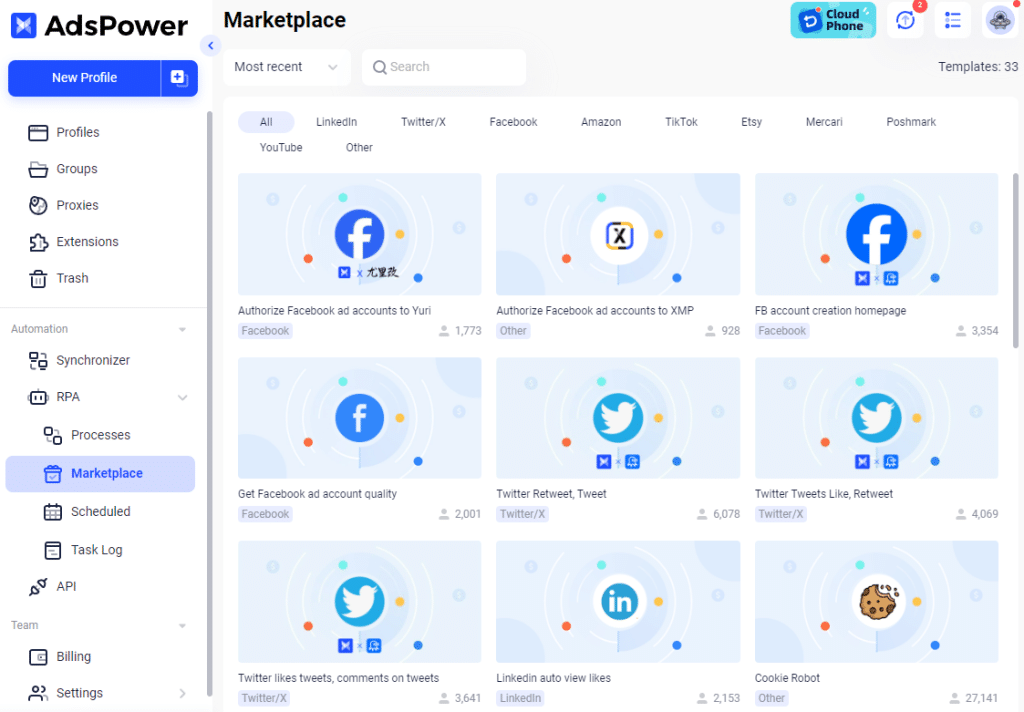Open Authorize Facebook ad accounts to XMP thumbnail
The image size is (1024, 712).
[x=618, y=234]
